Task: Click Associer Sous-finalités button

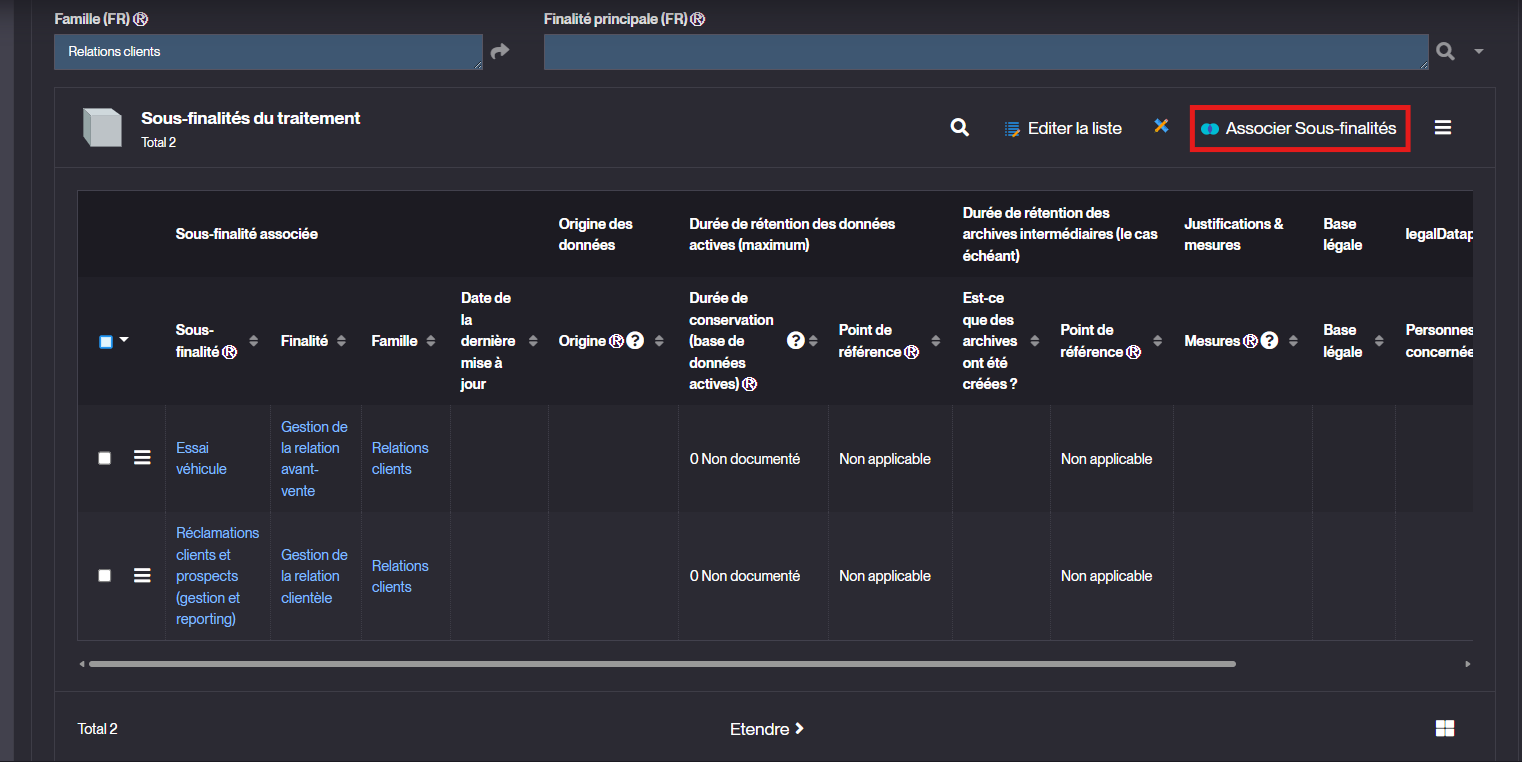Action: point(1299,128)
